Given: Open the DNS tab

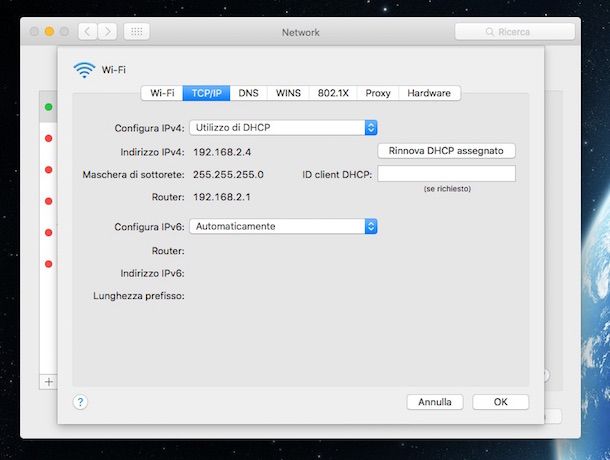Looking at the screenshot, I should coord(249,93).
